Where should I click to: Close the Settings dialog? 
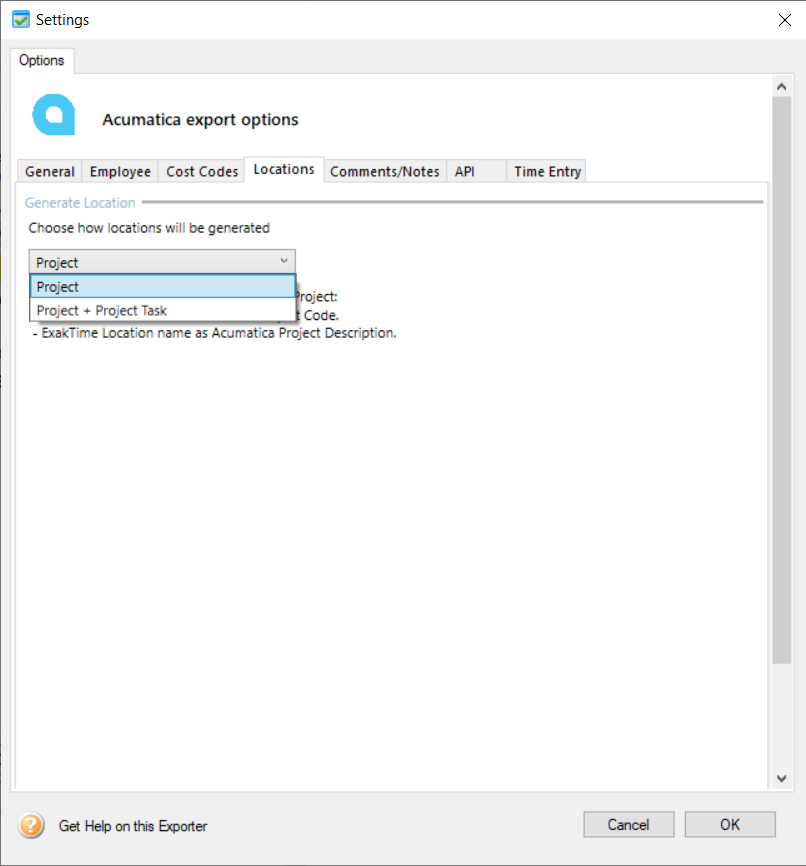click(x=784, y=20)
